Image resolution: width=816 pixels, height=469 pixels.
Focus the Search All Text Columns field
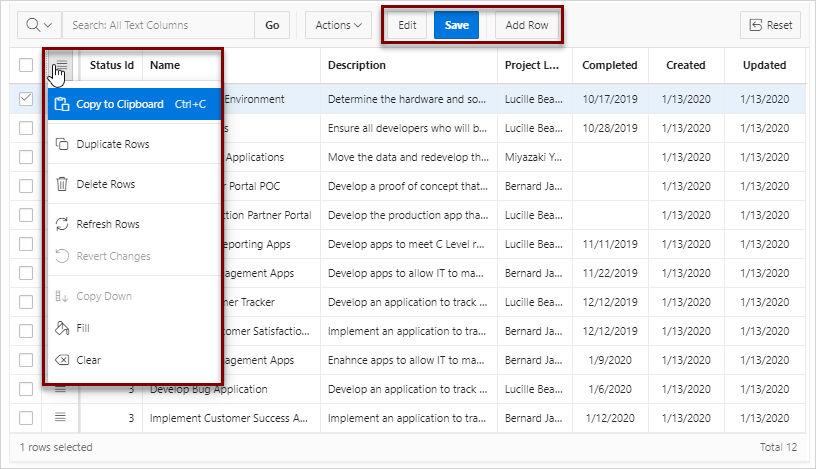158,25
